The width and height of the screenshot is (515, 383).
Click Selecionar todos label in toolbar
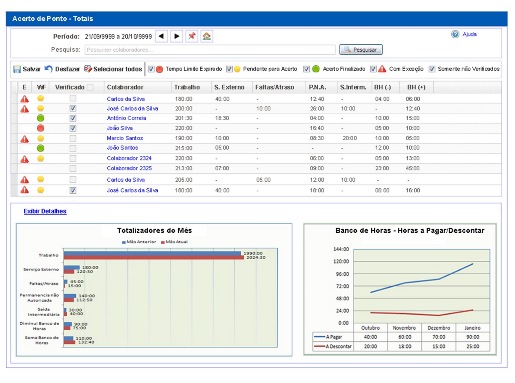point(118,69)
